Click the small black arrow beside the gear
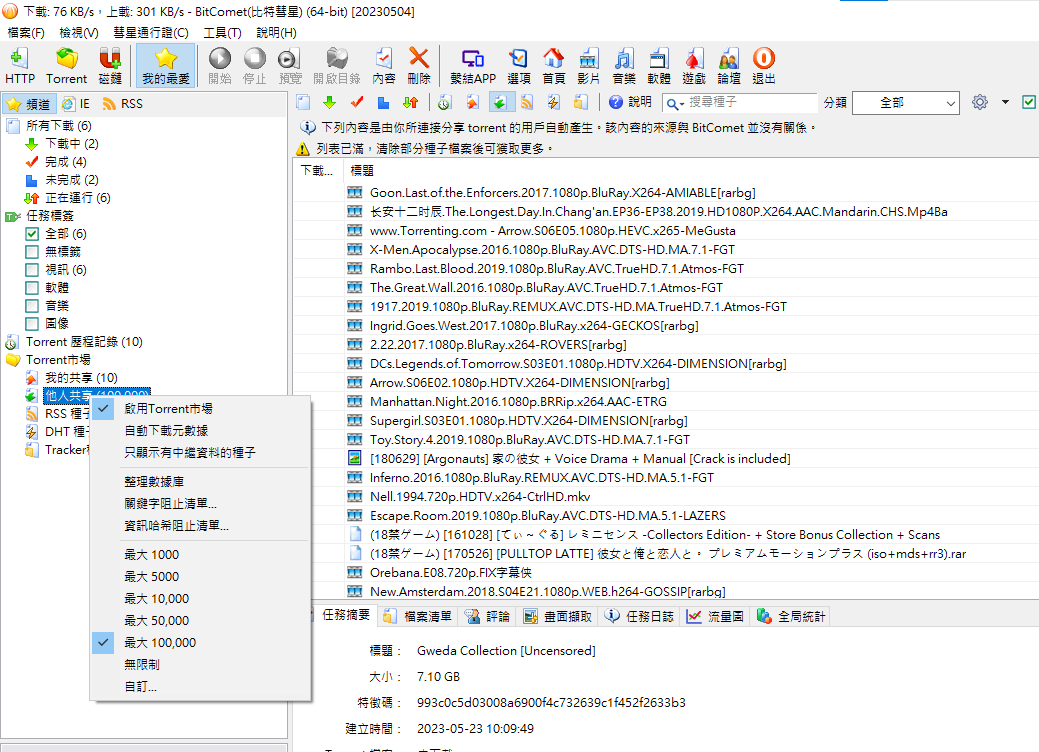The image size is (1039, 752). coord(1005,102)
